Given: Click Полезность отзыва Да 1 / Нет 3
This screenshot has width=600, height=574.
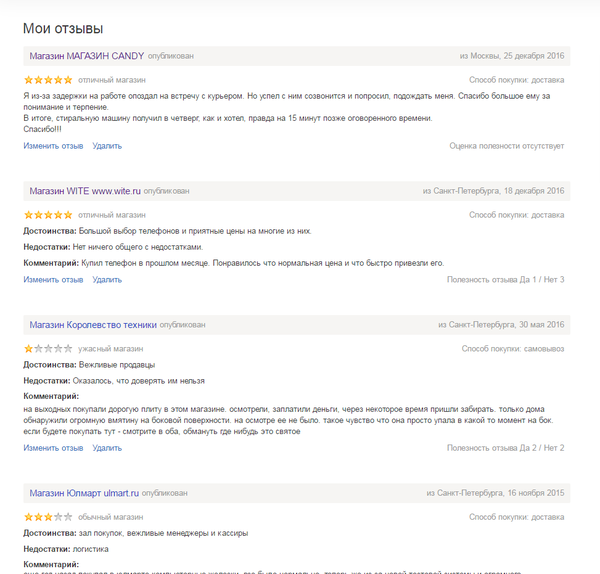Looking at the screenshot, I should pyautogui.click(x=505, y=279).
